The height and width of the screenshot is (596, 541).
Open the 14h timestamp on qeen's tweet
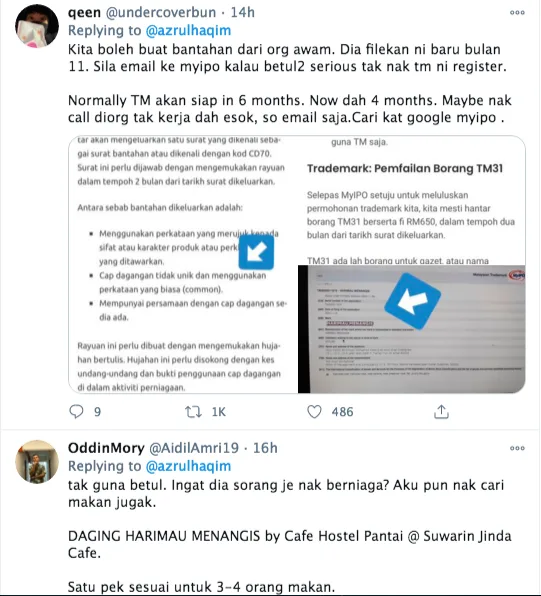coord(243,13)
